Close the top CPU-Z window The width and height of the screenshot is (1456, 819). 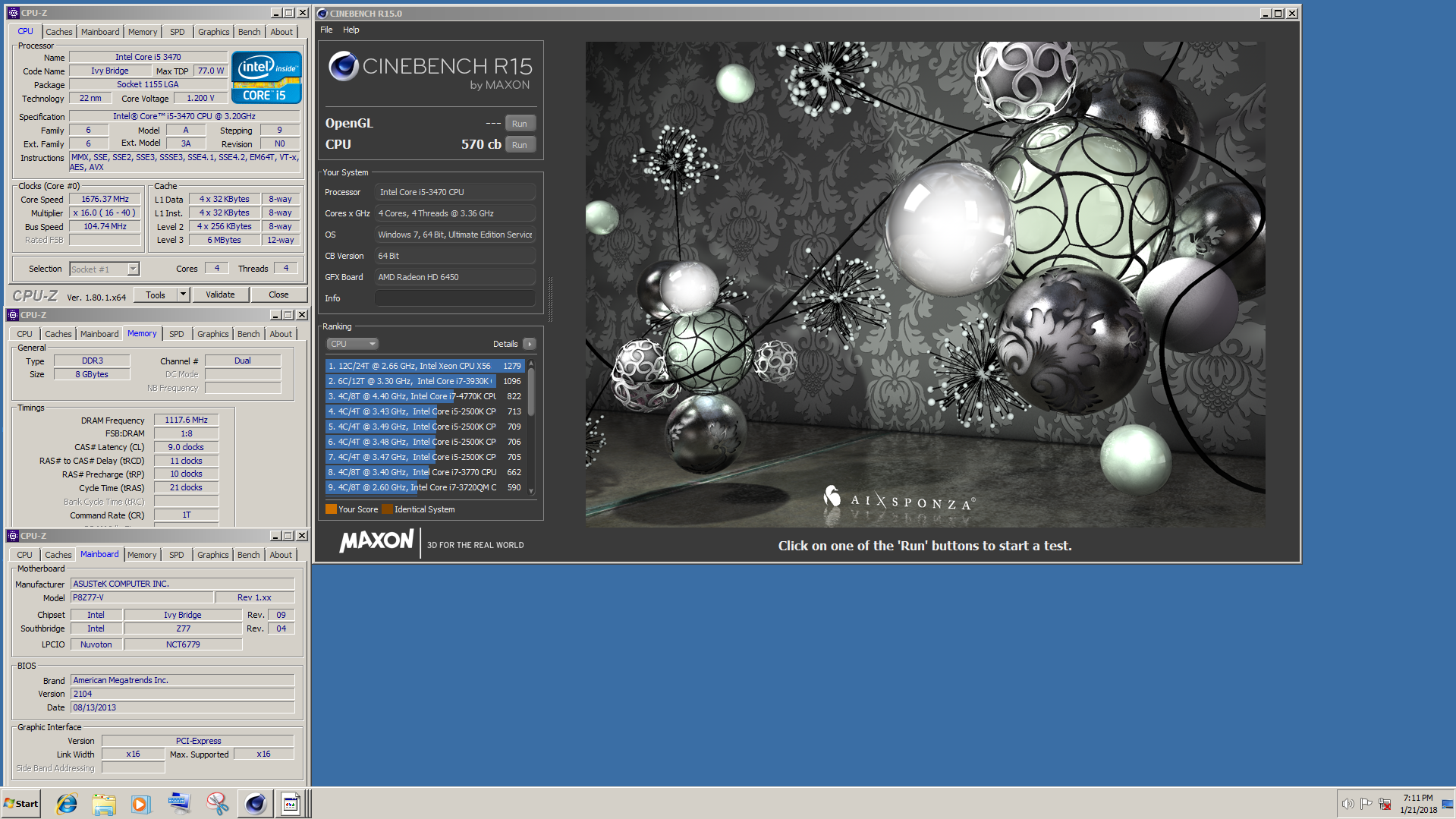click(302, 13)
